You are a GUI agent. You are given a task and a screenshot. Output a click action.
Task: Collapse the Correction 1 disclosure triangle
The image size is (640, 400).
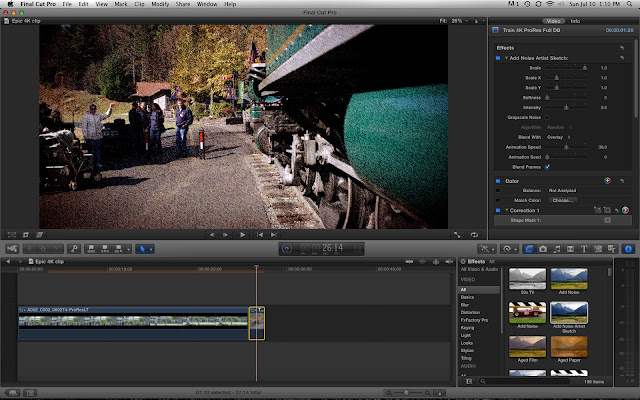507,211
